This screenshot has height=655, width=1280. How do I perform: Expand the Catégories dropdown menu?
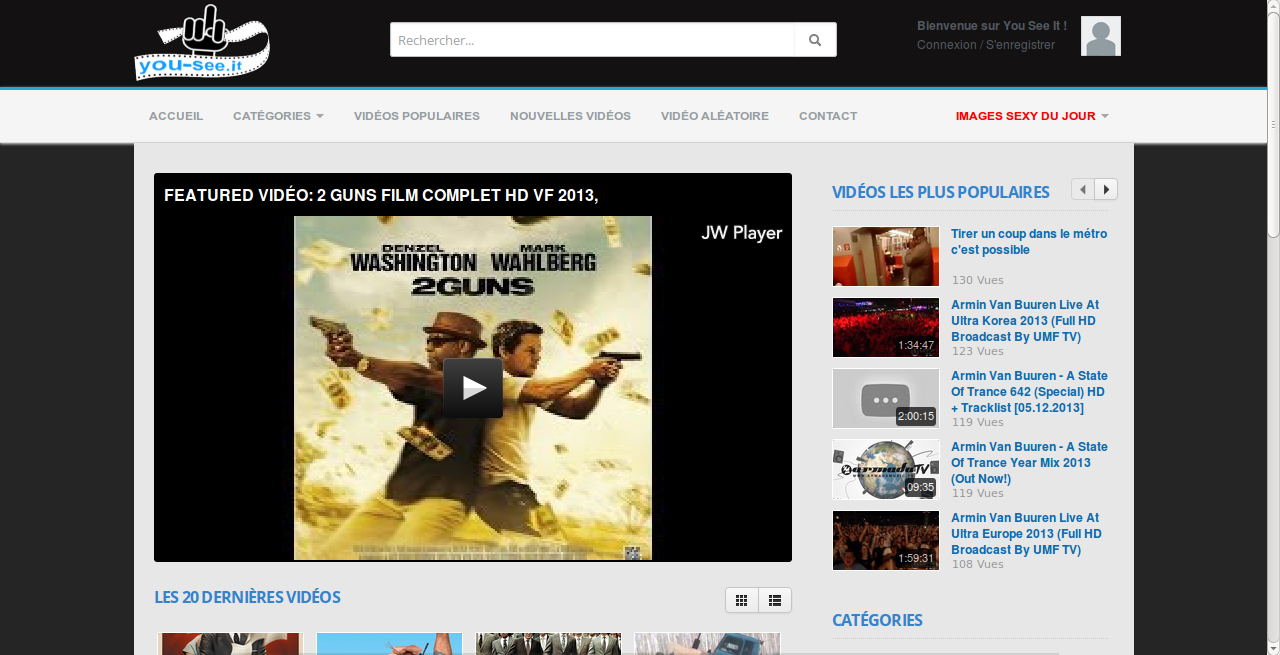278,116
